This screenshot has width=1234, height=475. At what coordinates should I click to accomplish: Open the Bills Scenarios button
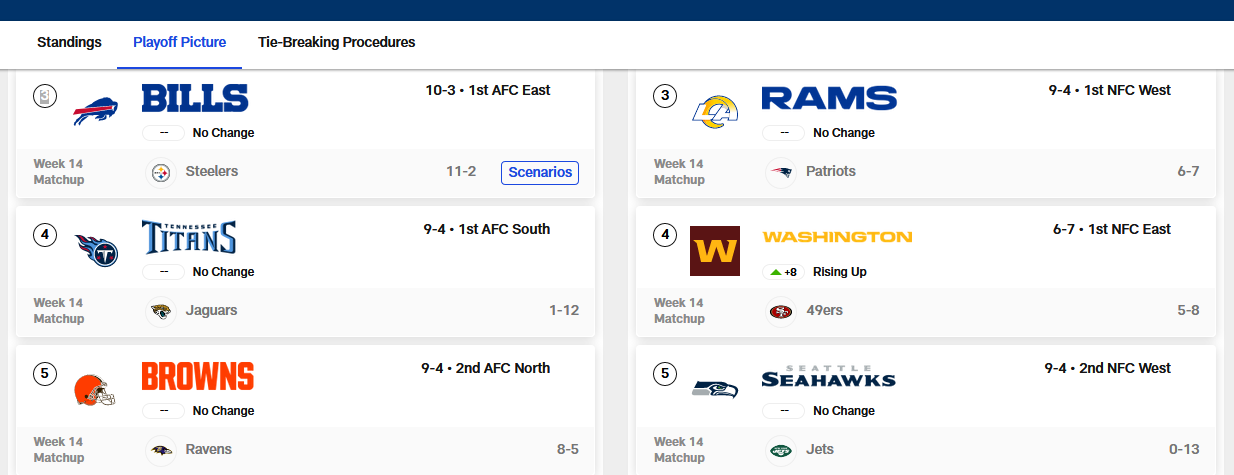tap(540, 173)
